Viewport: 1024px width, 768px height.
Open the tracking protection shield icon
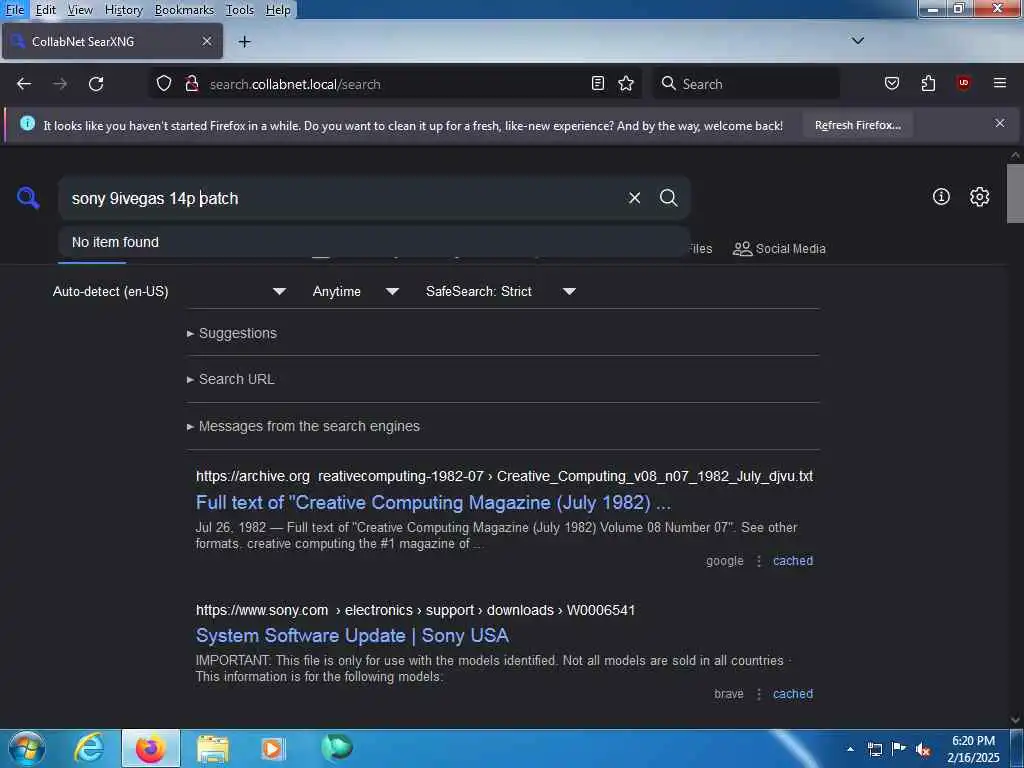point(164,84)
